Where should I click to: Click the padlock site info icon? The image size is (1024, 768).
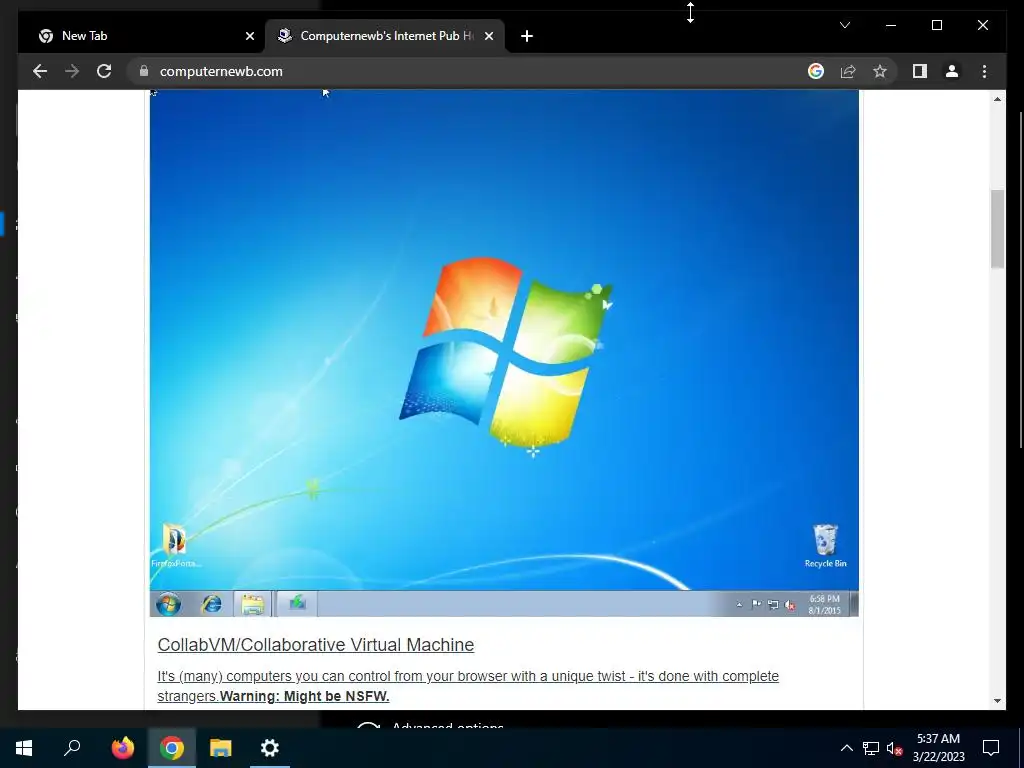144,71
